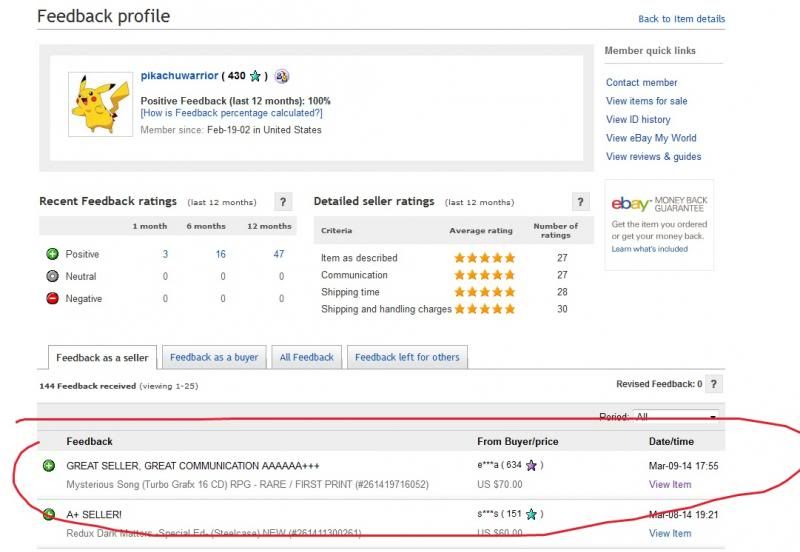Open the All Feedback tab
This screenshot has width=800, height=552.
[307, 357]
